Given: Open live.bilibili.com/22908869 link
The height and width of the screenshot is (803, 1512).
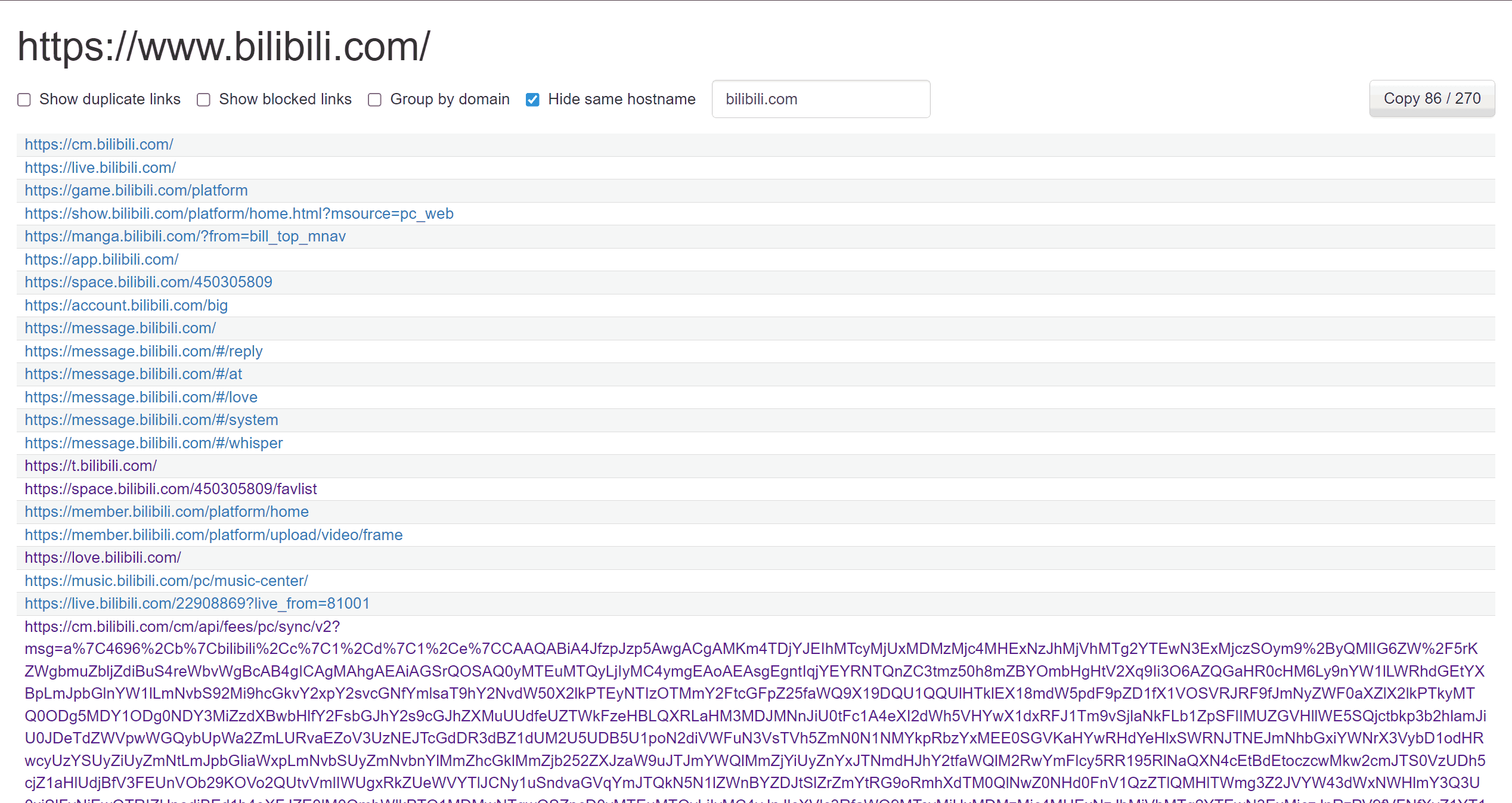Looking at the screenshot, I should click(197, 603).
